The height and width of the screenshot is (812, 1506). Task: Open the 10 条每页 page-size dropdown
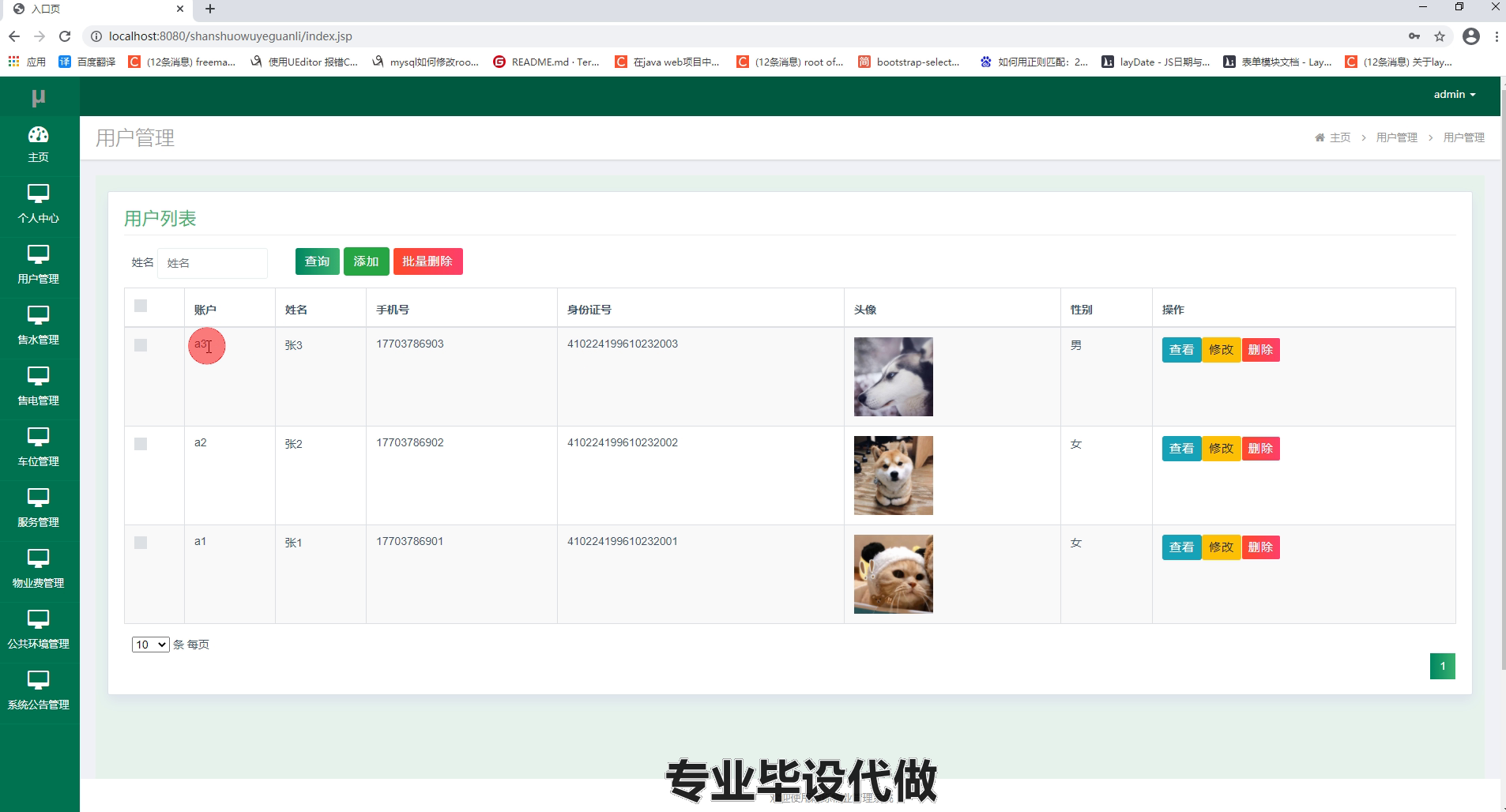150,645
